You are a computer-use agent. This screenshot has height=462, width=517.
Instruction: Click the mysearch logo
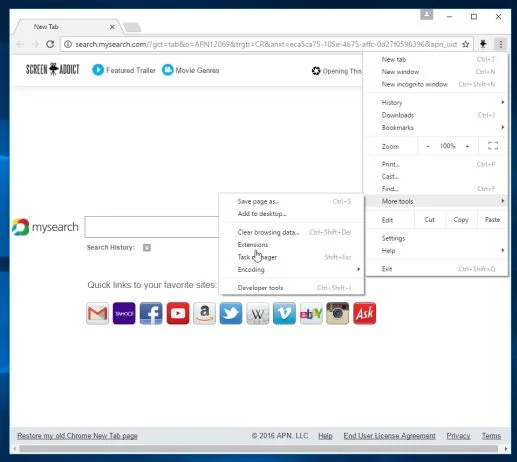[45, 227]
